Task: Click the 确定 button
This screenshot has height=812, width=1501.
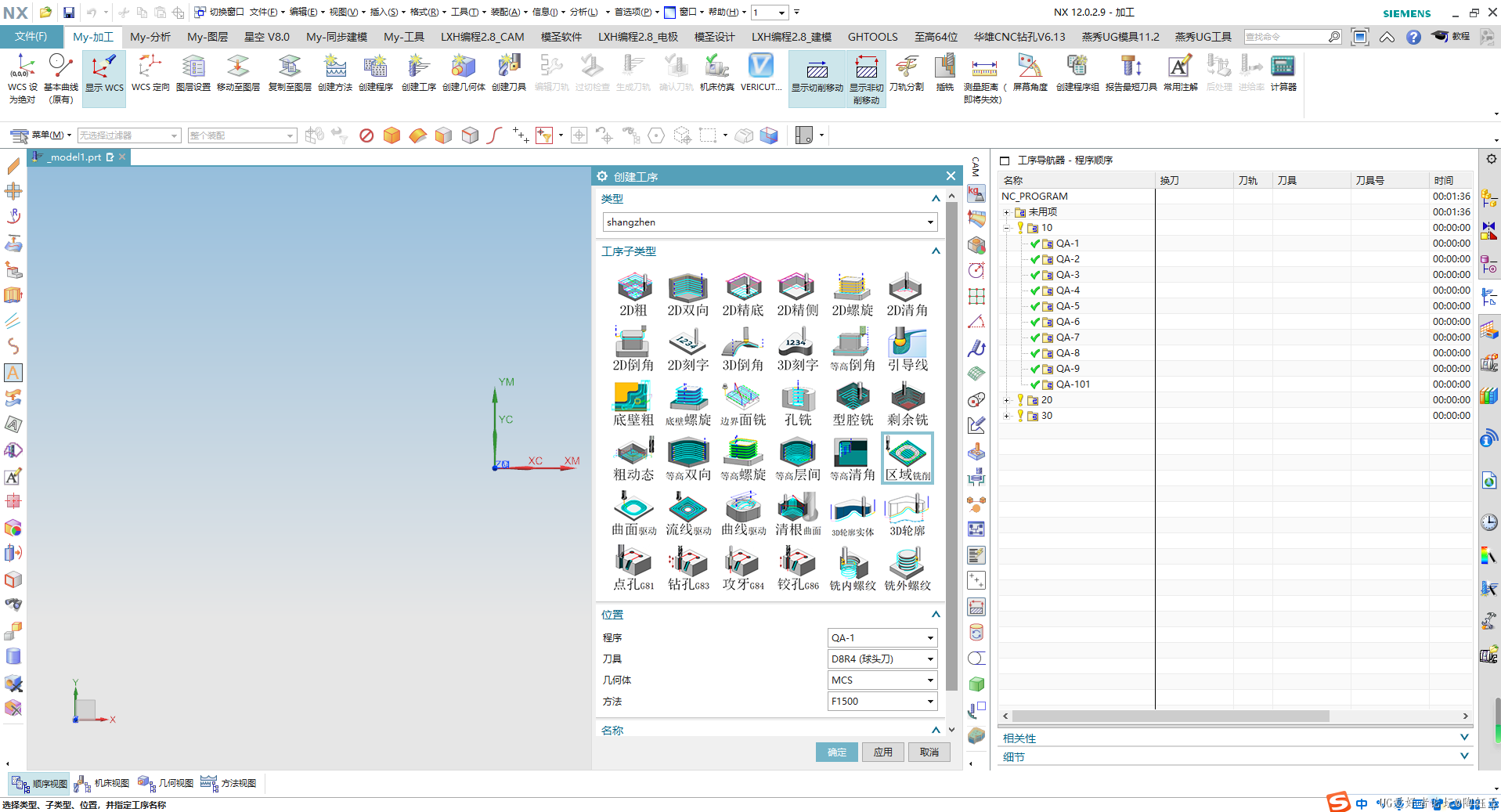Action: click(x=837, y=752)
